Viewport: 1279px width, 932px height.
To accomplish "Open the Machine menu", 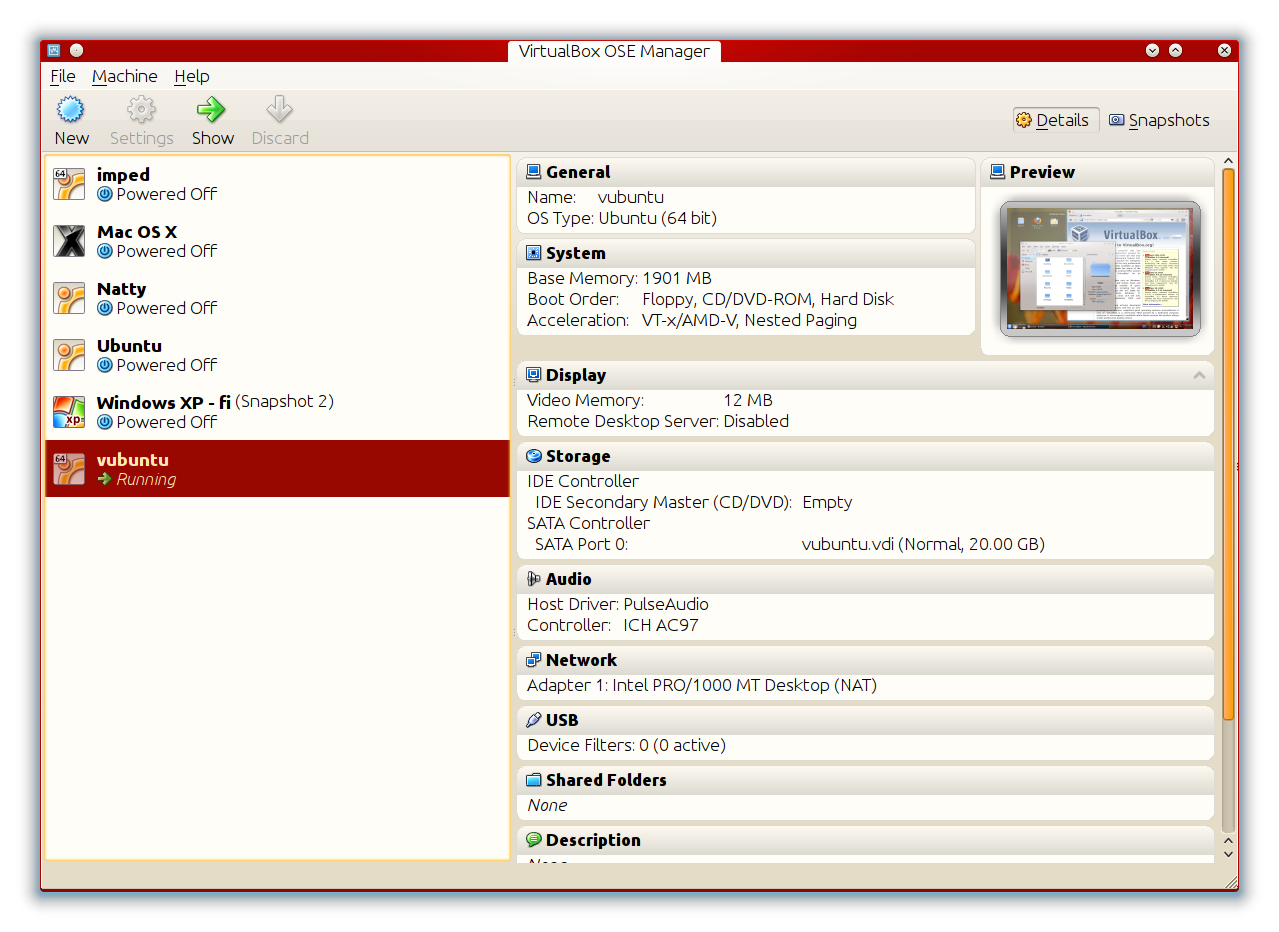I will point(125,76).
